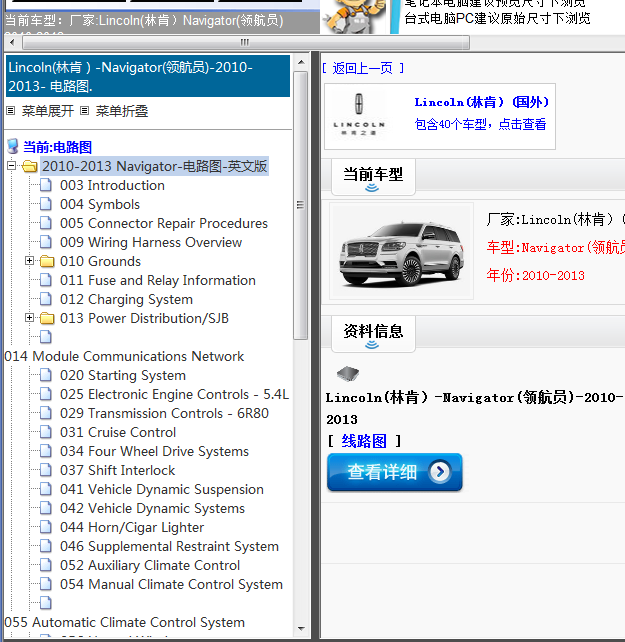Collapse the 2010-2013 Navigator root tree node
The image size is (625, 642).
12,166
